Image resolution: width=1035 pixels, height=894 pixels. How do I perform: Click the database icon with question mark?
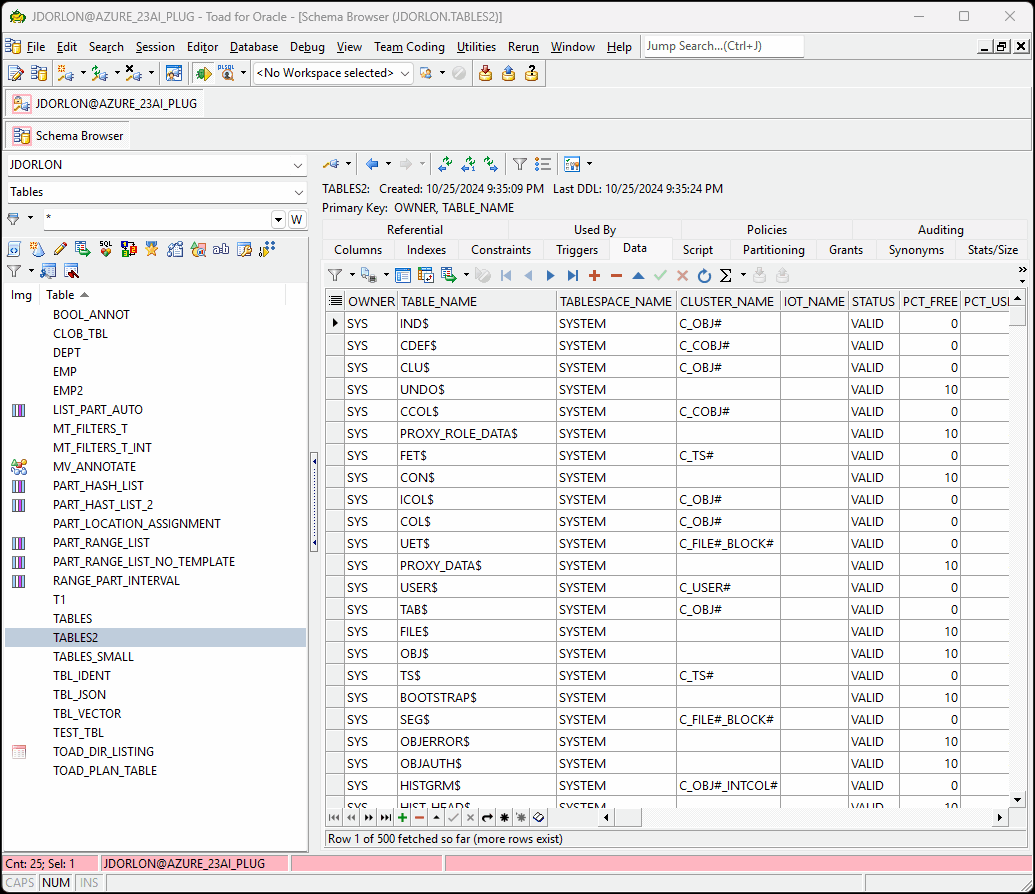click(531, 73)
